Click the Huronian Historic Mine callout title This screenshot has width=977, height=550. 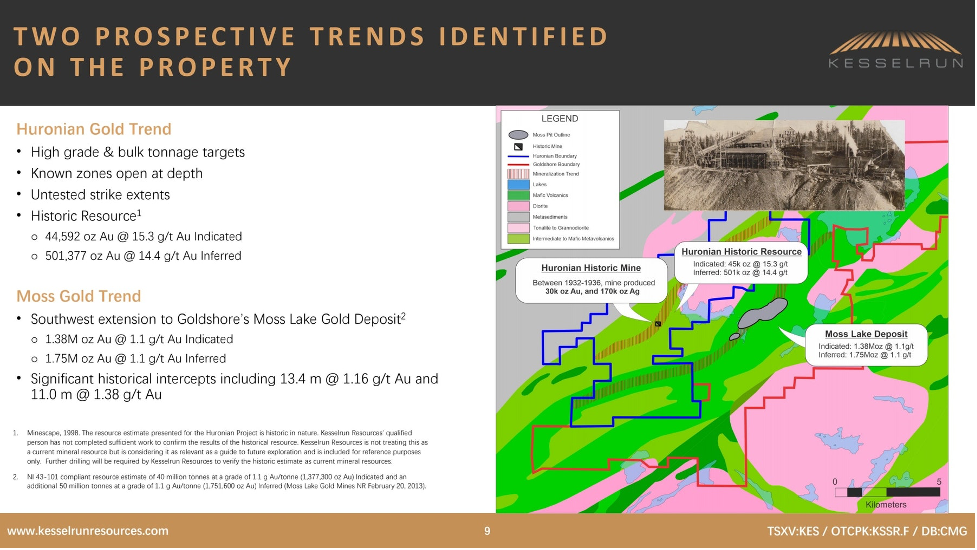[591, 268]
